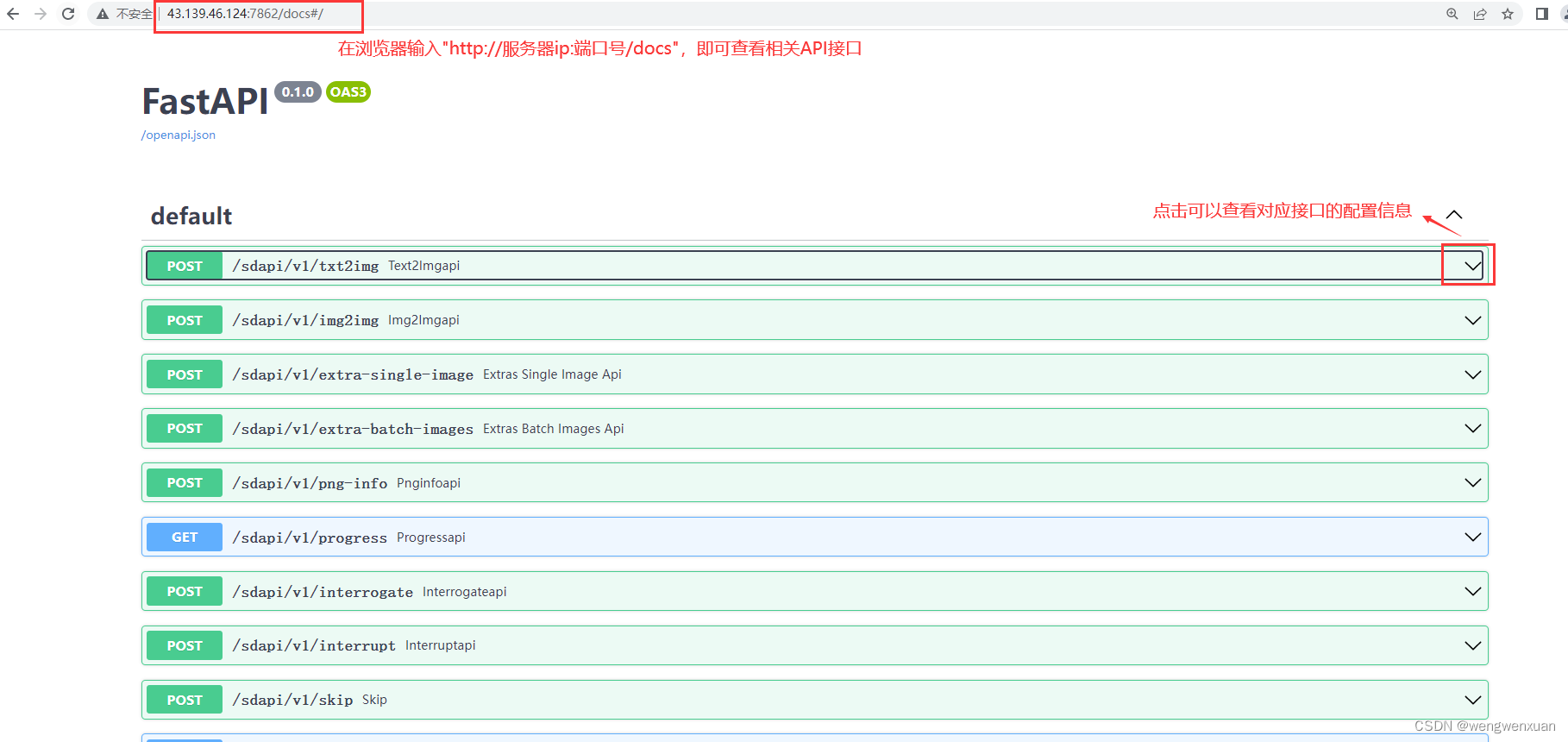Click the address bar URL 43.139.46.124:7862/docs#/

pyautogui.click(x=245, y=14)
